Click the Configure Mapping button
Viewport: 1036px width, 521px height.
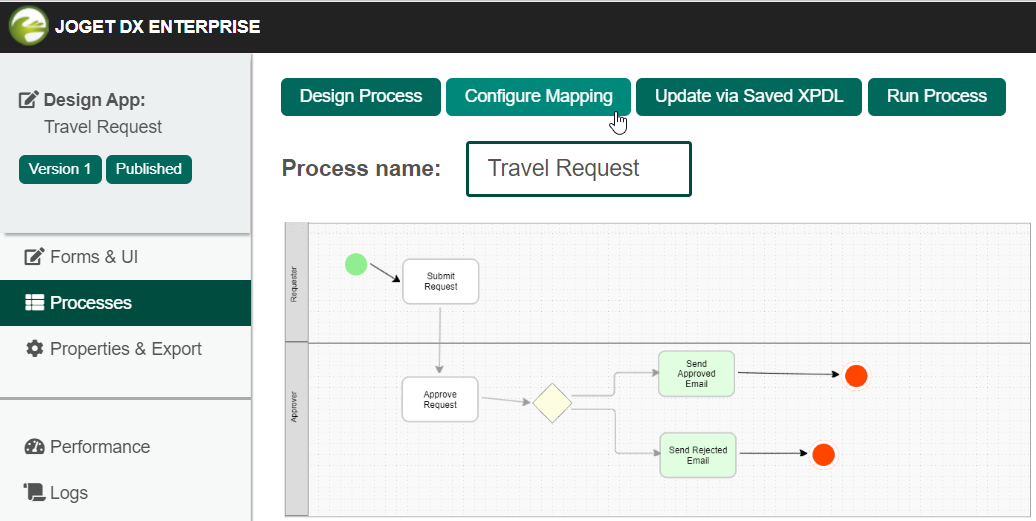[x=538, y=97]
